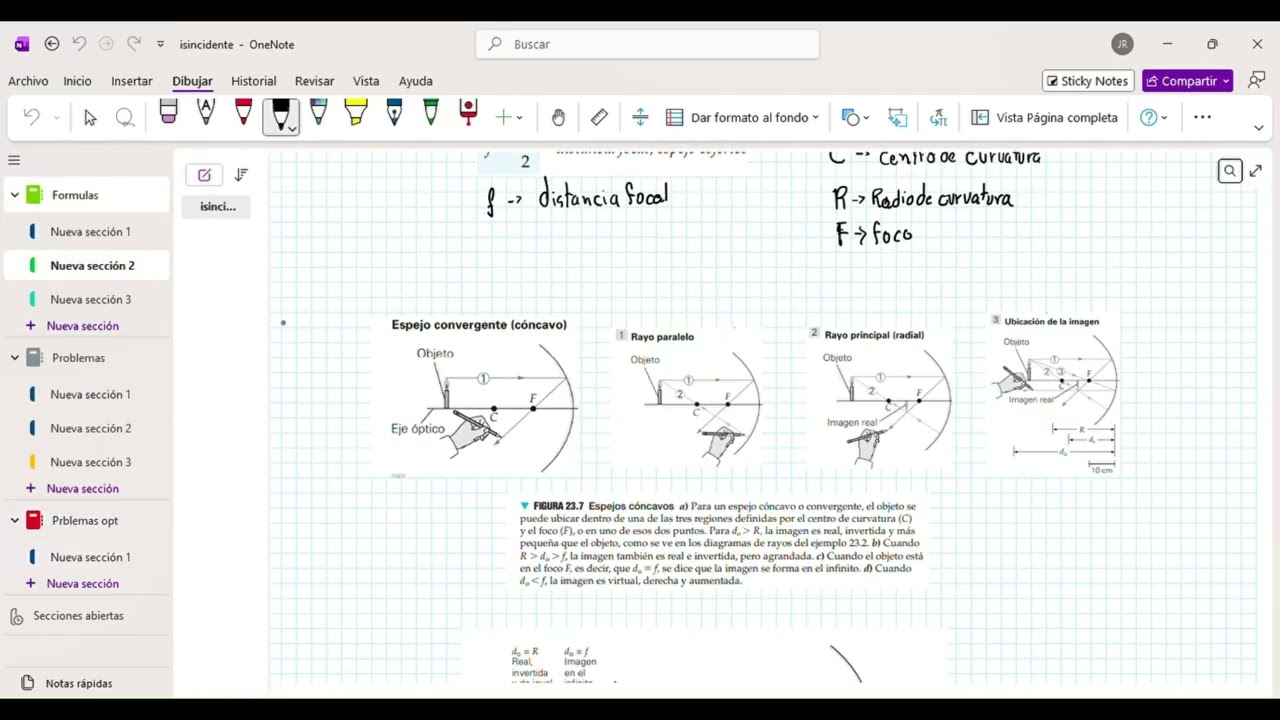Image resolution: width=1280 pixels, height=720 pixels.
Task: Open the more options ellipsis menu
Action: pos(1203,118)
